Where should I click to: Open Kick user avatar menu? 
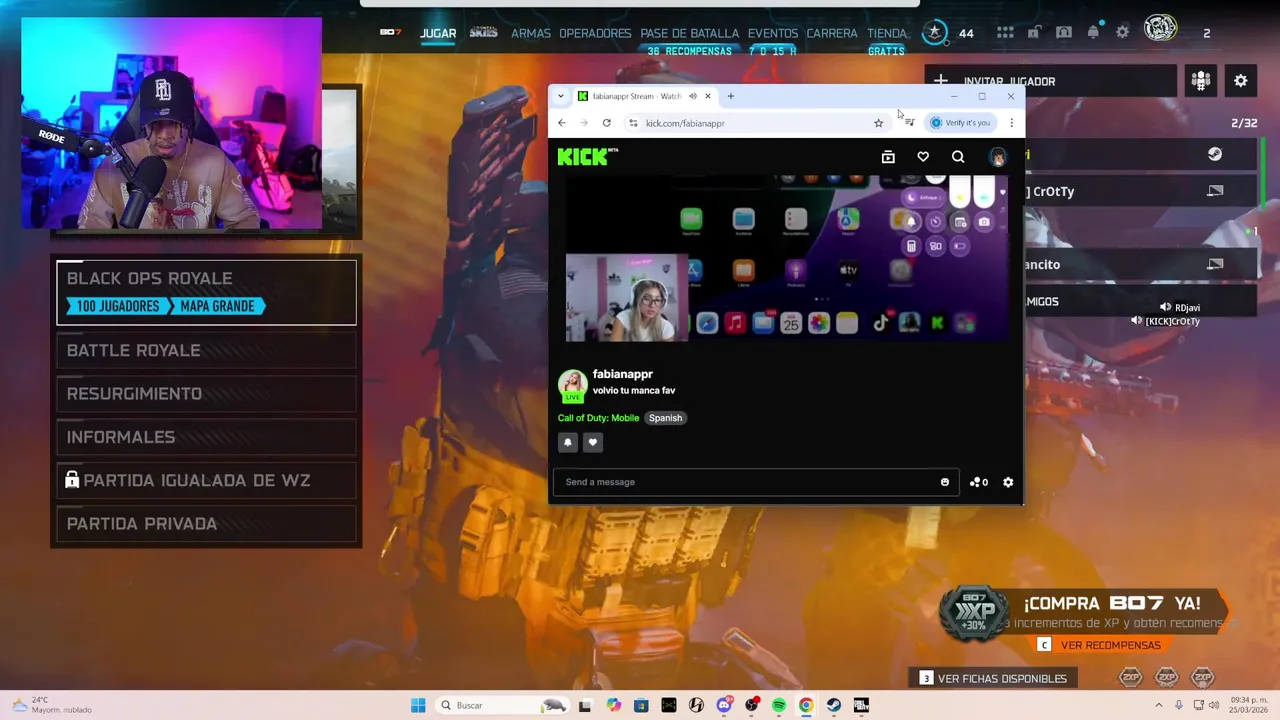[x=997, y=157]
